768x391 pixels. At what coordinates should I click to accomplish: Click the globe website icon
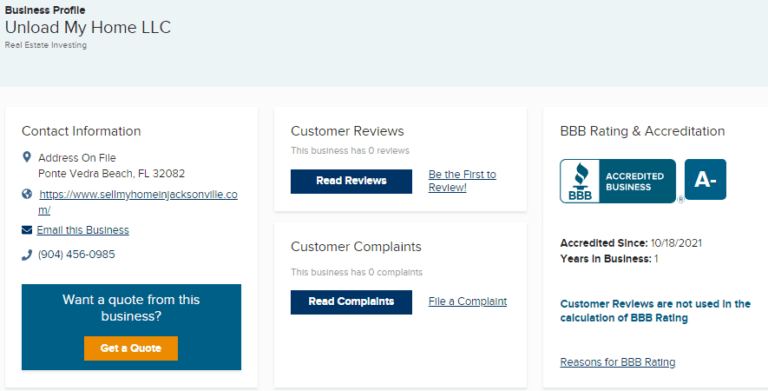[x=27, y=194]
